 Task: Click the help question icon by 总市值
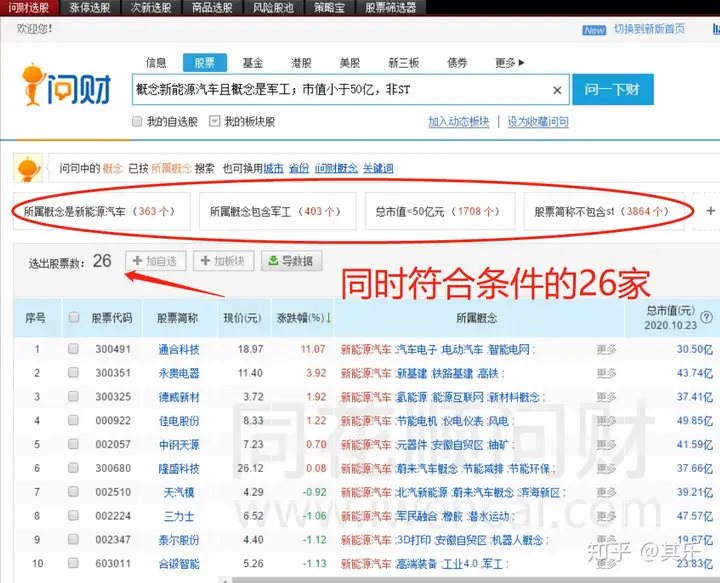pos(707,317)
